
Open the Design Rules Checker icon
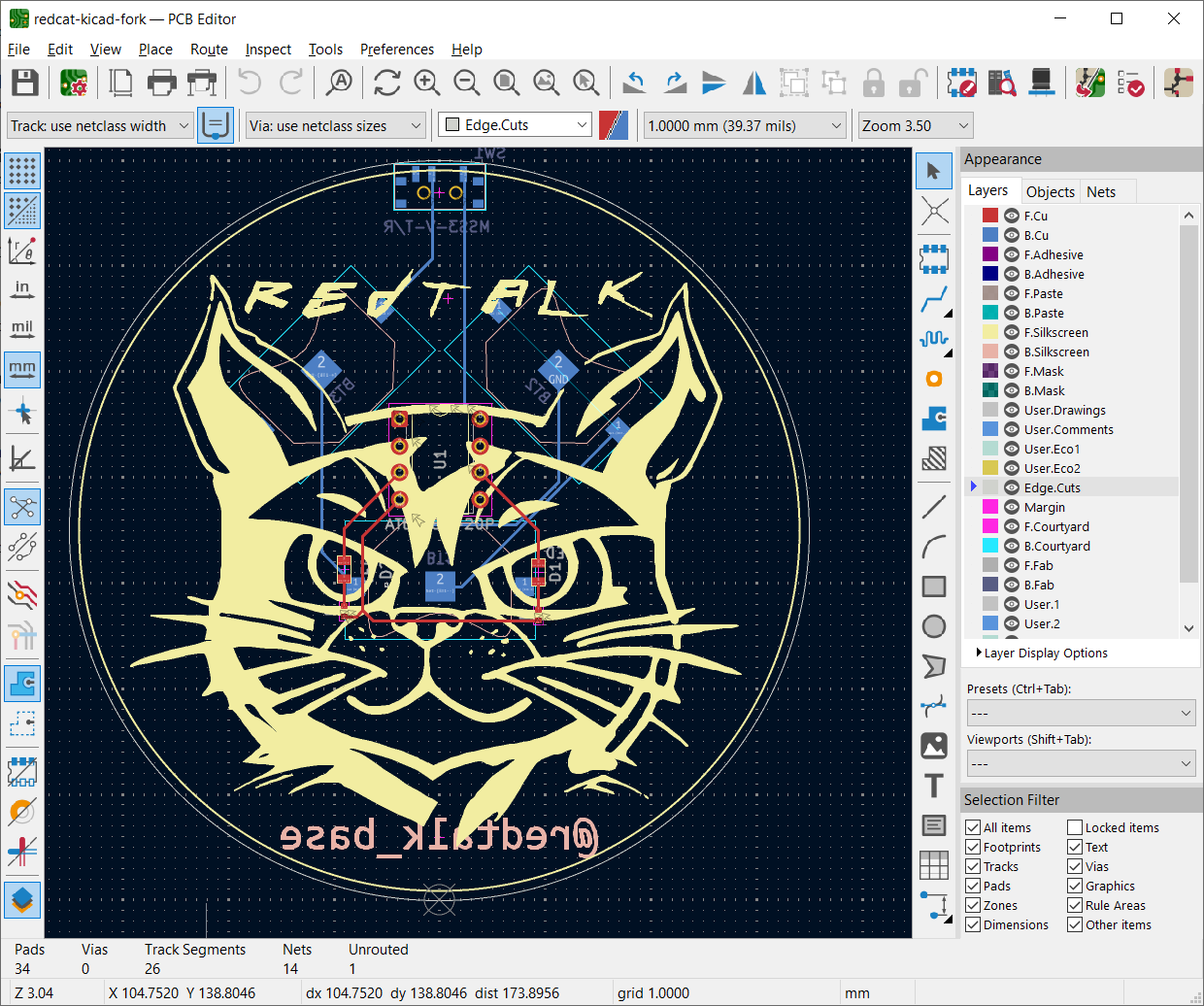(x=1130, y=83)
